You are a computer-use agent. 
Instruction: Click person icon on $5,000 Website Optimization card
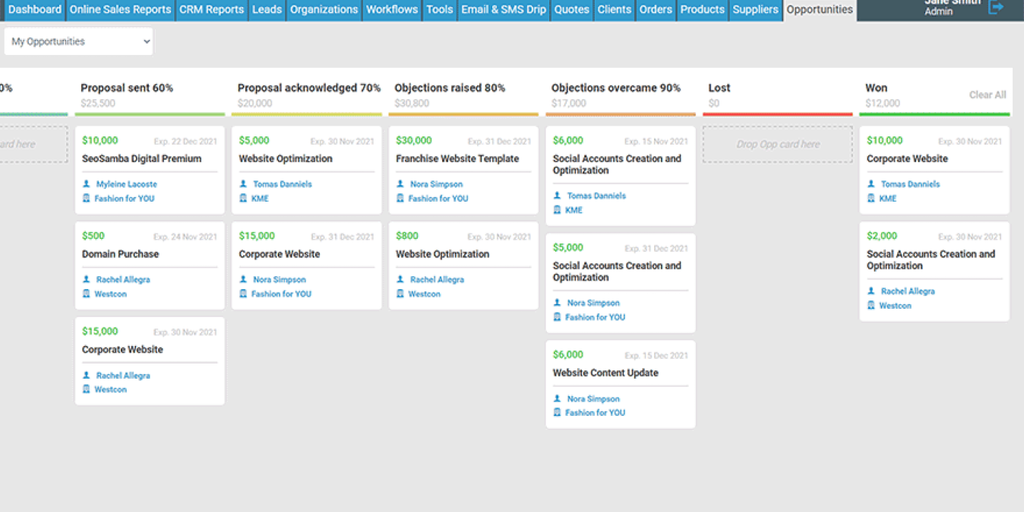[x=244, y=184]
